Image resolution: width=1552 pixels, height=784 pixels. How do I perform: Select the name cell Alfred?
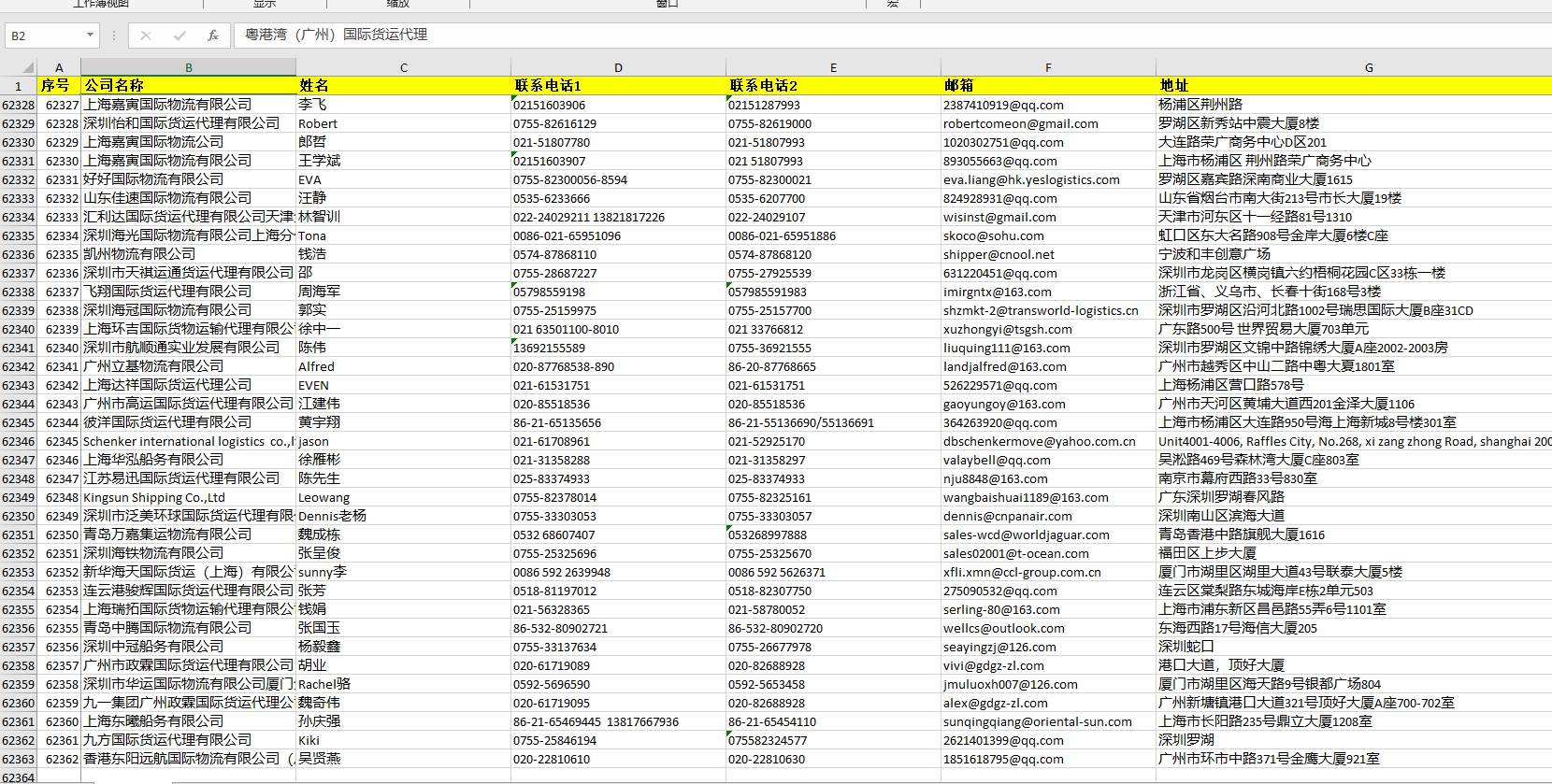pos(403,366)
